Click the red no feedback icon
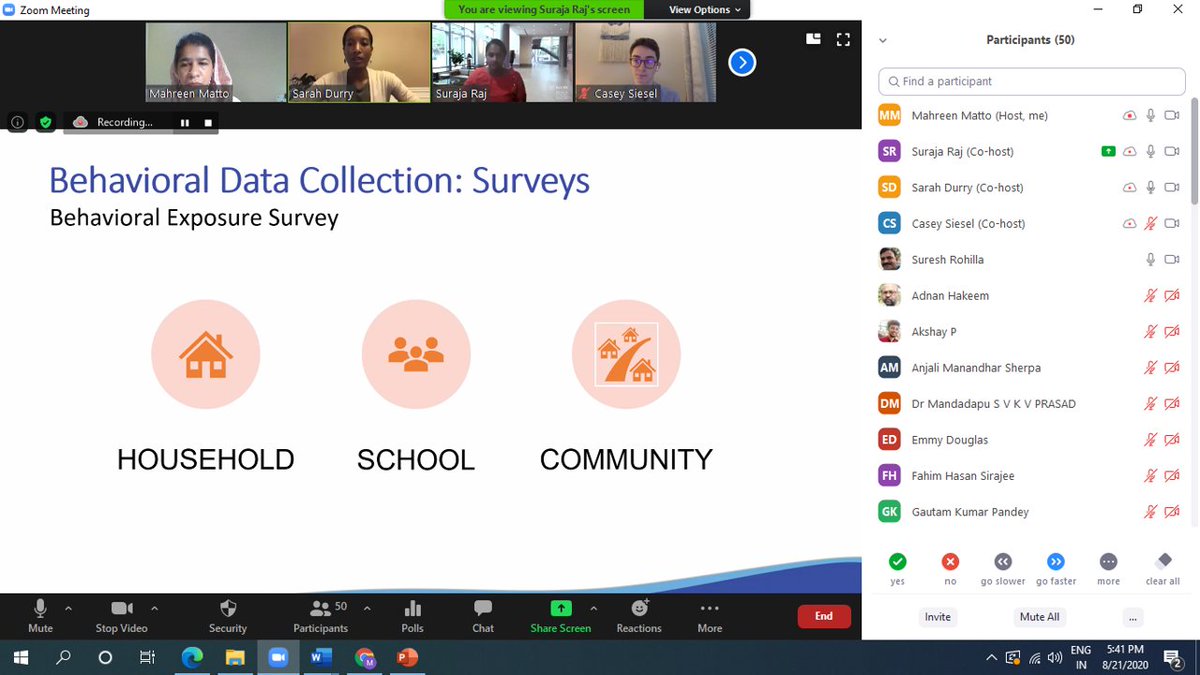Viewport: 1200px width, 675px height. 950,562
